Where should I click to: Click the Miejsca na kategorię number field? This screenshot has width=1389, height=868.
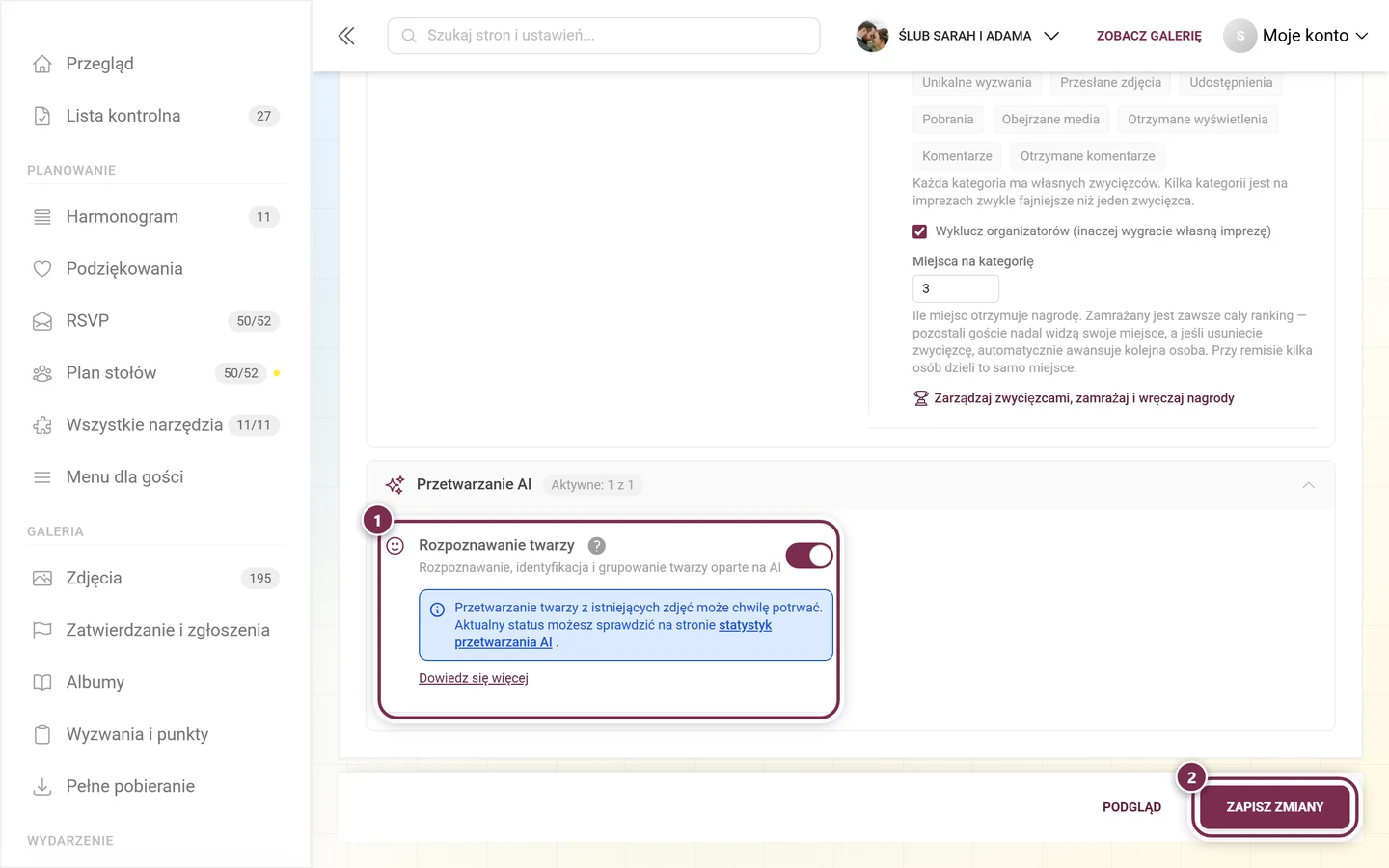pos(956,288)
